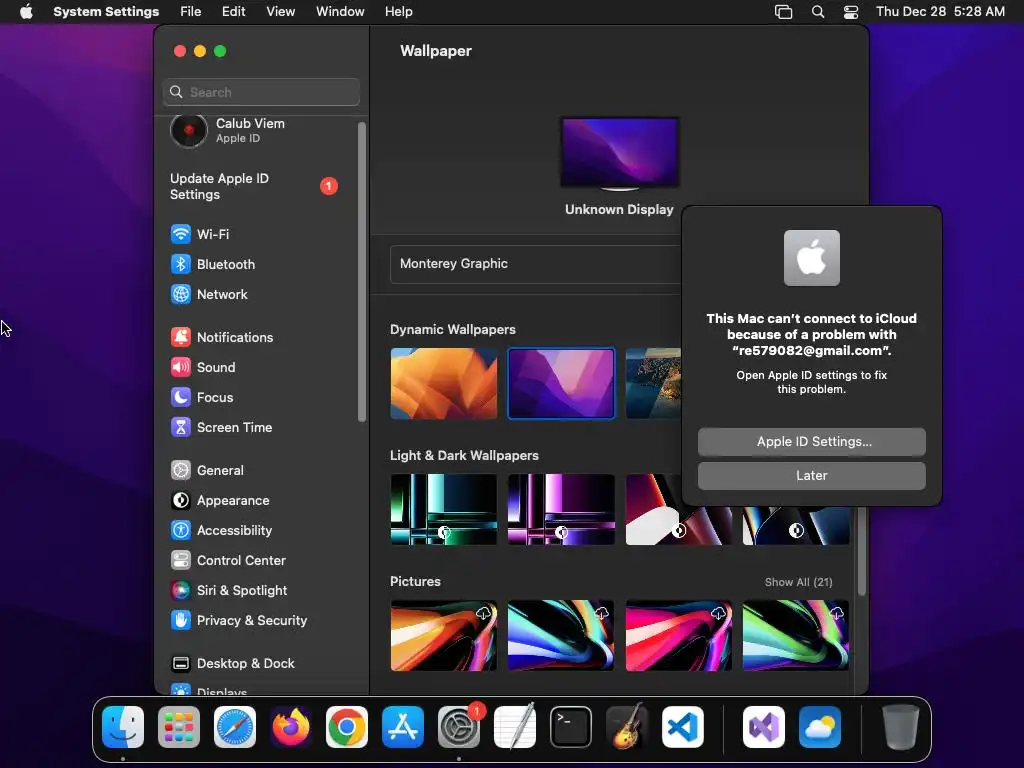Open Control Center icon in sidebar
The height and width of the screenshot is (768, 1024).
pos(181,560)
